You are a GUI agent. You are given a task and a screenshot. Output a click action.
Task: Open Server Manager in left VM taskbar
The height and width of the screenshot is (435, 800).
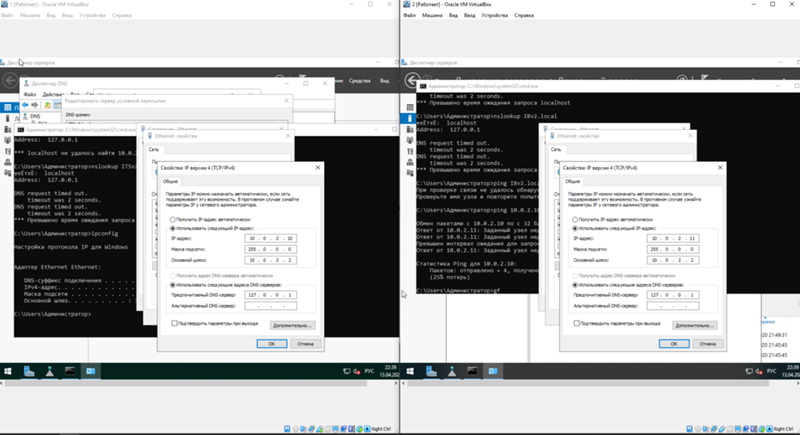pyautogui.click(x=29, y=371)
